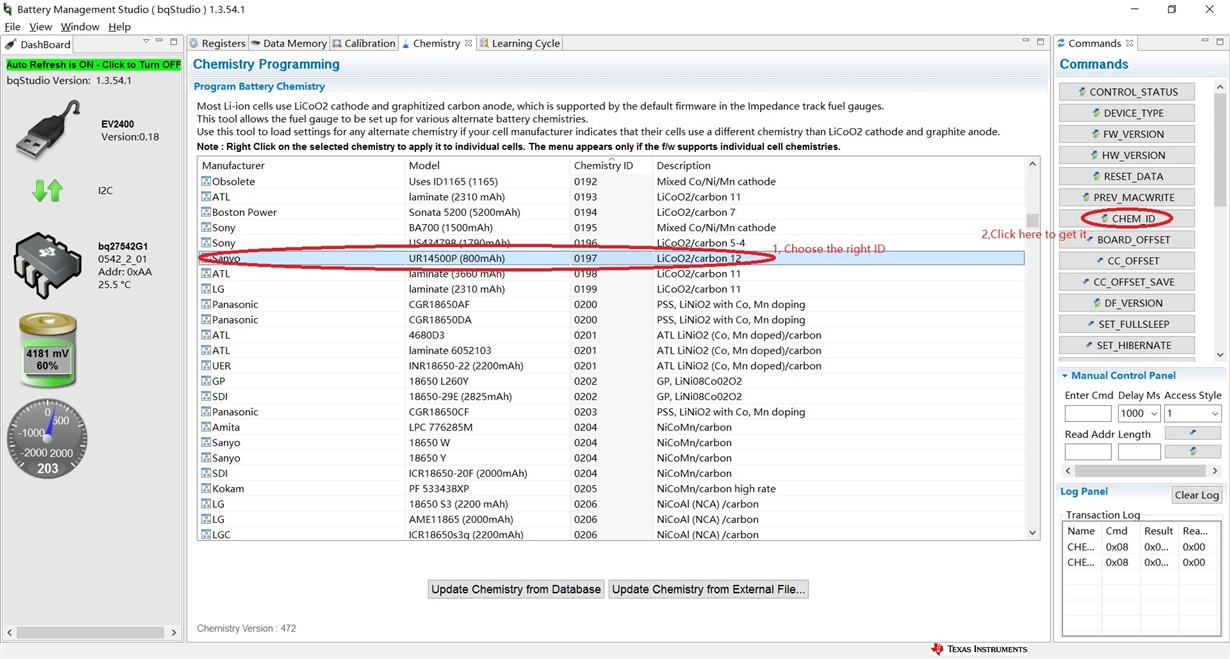The height and width of the screenshot is (659, 1230).
Task: Select the Panasonic CGR18650CF row
Action: pos(611,412)
